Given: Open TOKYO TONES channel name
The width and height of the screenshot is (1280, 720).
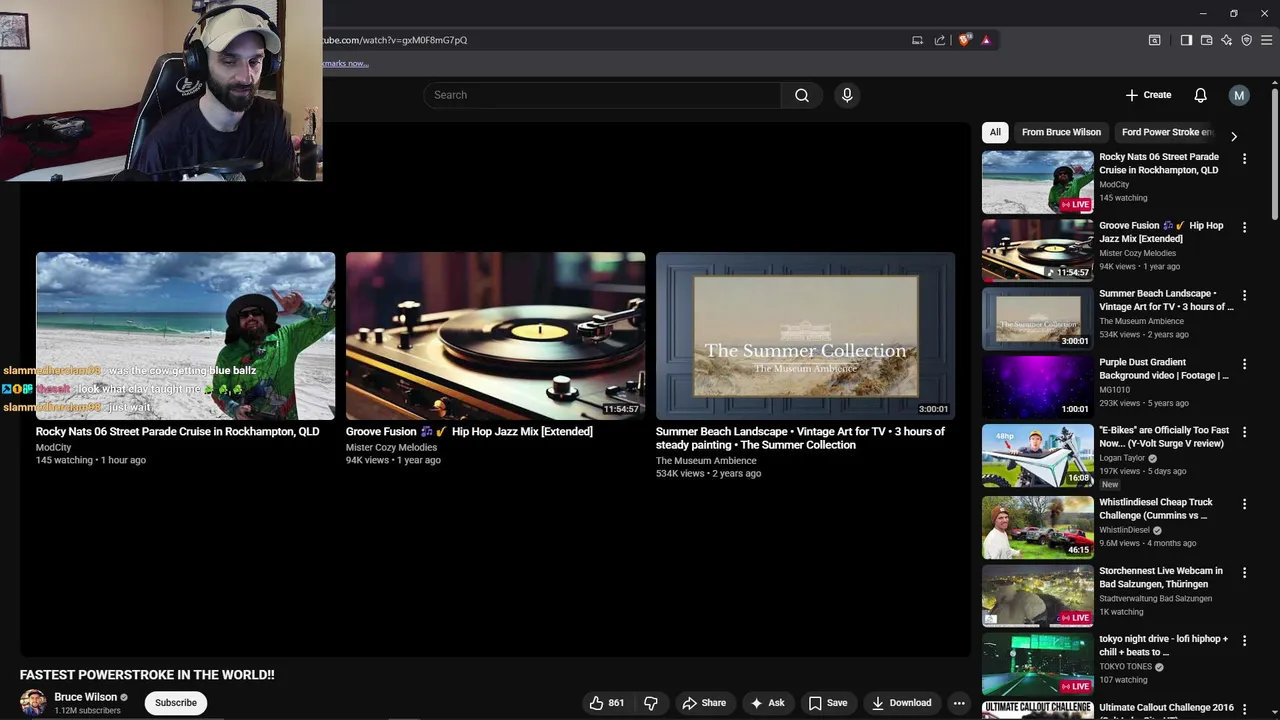Looking at the screenshot, I should click(x=1126, y=667).
